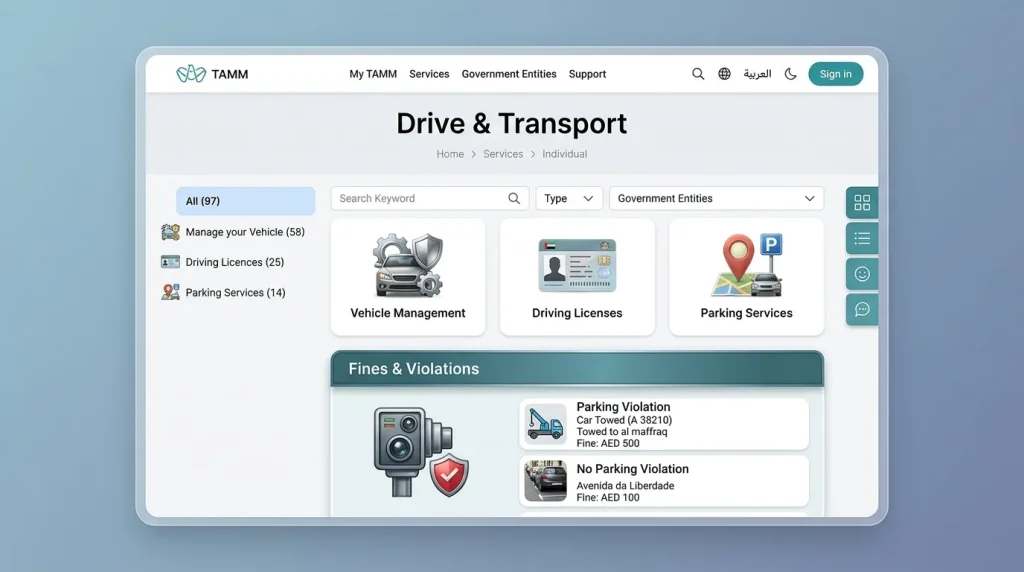Select Driving Licences (25) category
The width and height of the screenshot is (1024, 572).
click(234, 262)
